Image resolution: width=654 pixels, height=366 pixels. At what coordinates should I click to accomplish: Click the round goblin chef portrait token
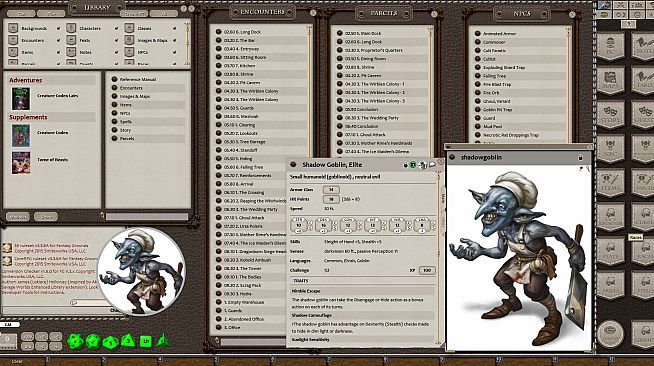(x=142, y=271)
